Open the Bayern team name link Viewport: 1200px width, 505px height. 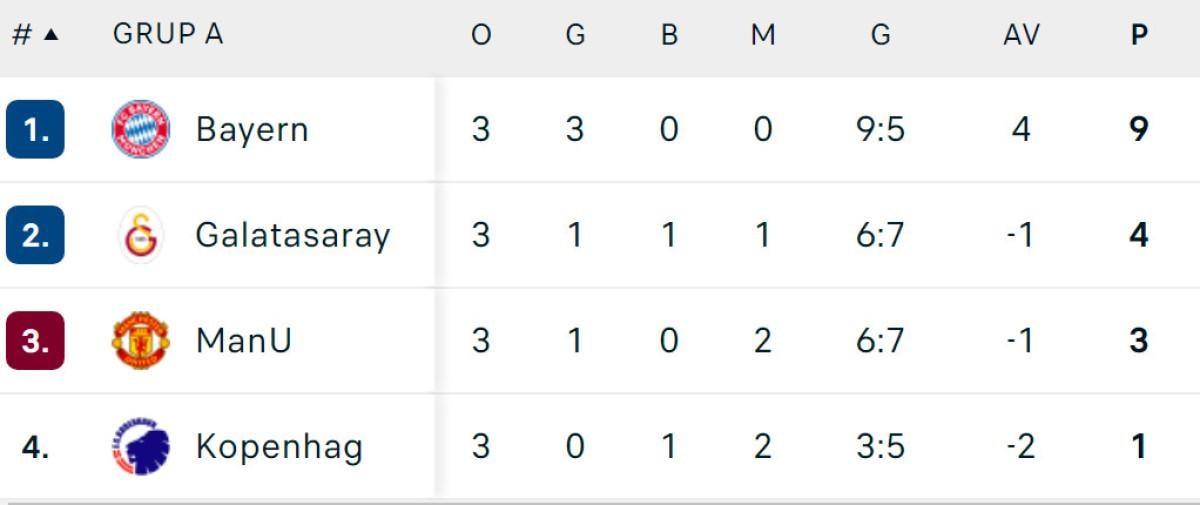(252, 129)
